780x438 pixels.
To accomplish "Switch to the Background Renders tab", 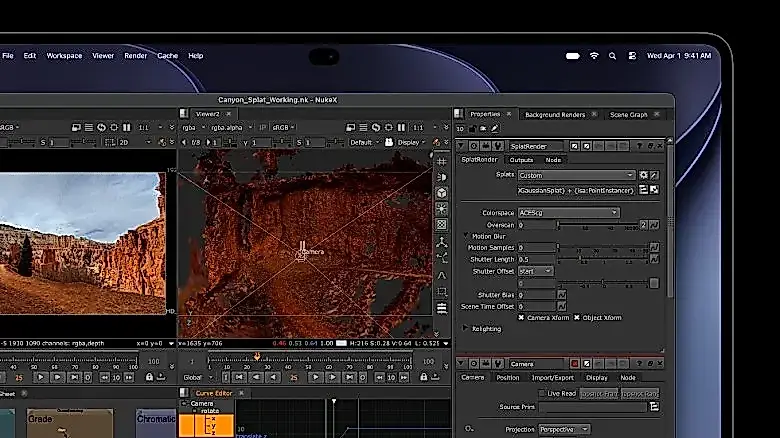I will tap(555, 114).
